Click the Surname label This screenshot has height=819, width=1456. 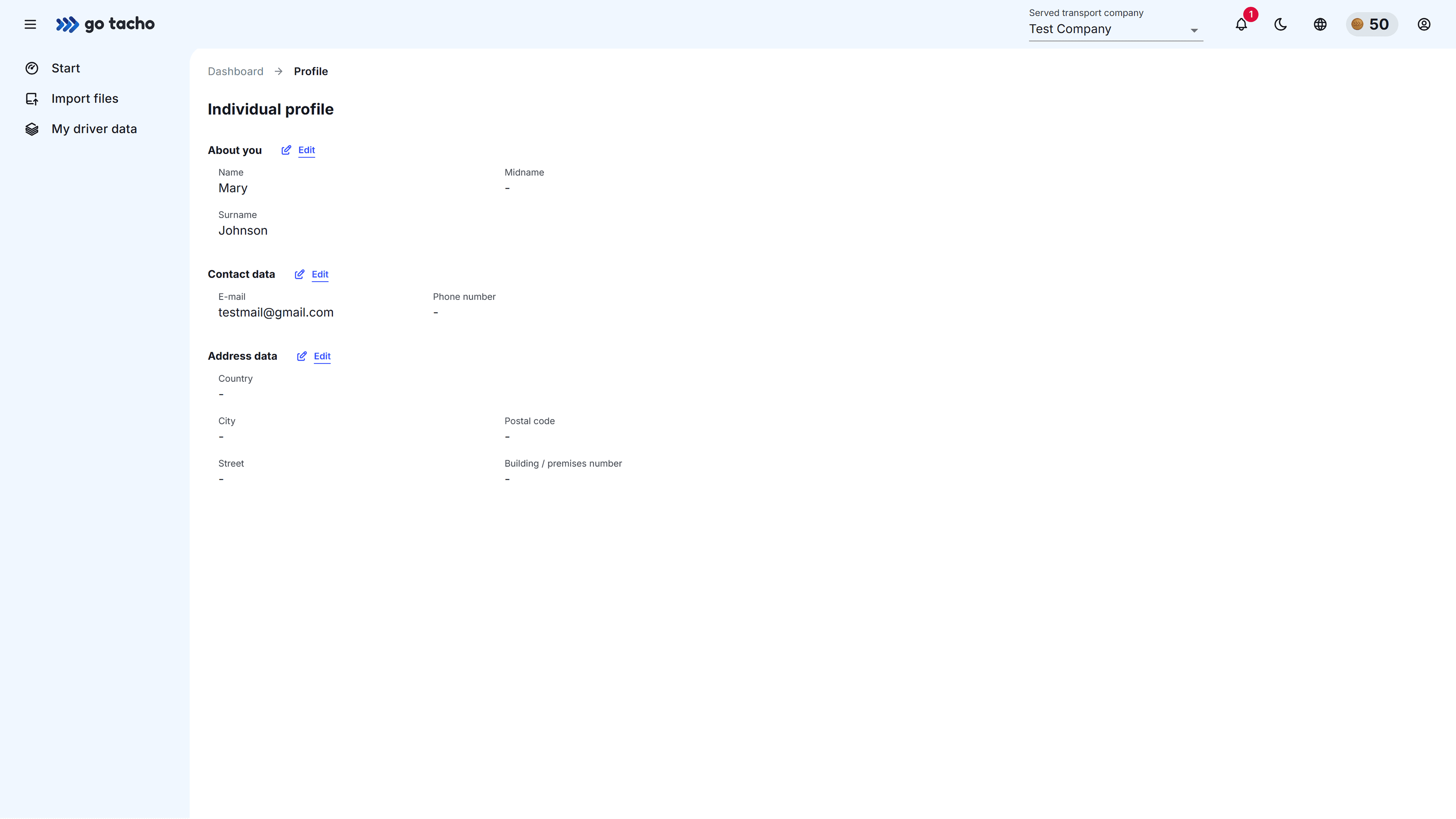pos(237,215)
